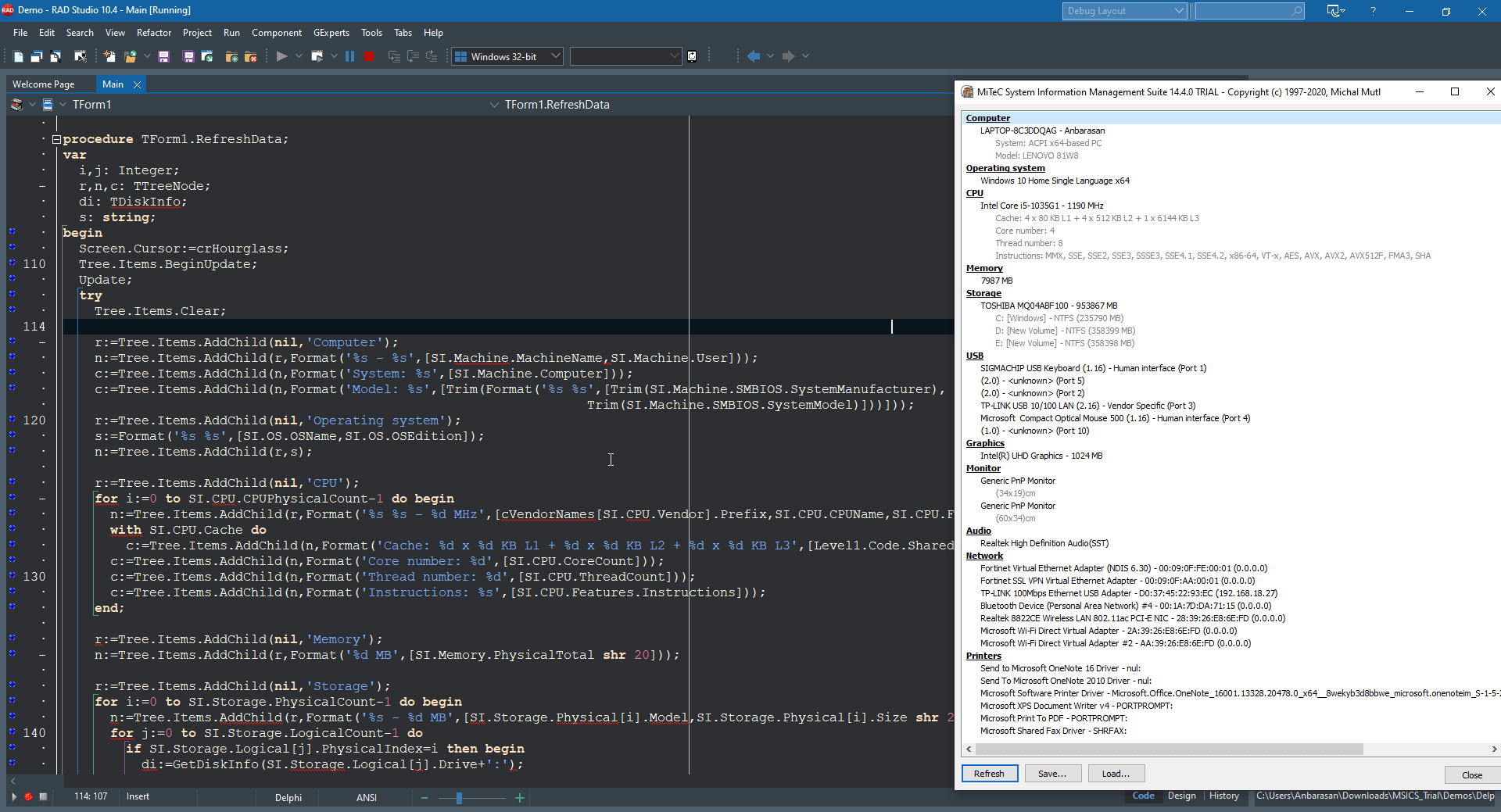Click the New Items toolbar icon
1501x812 pixels.
click(18, 56)
